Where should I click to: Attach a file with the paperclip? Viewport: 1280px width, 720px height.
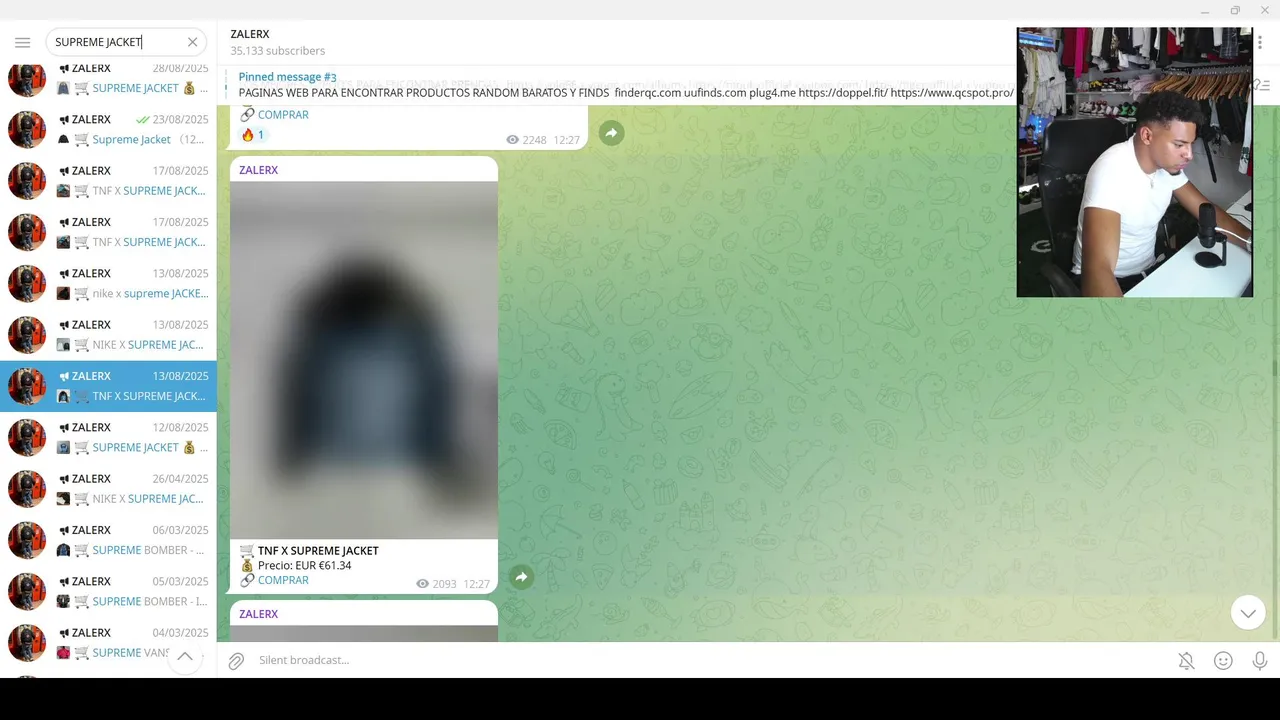[x=236, y=661]
